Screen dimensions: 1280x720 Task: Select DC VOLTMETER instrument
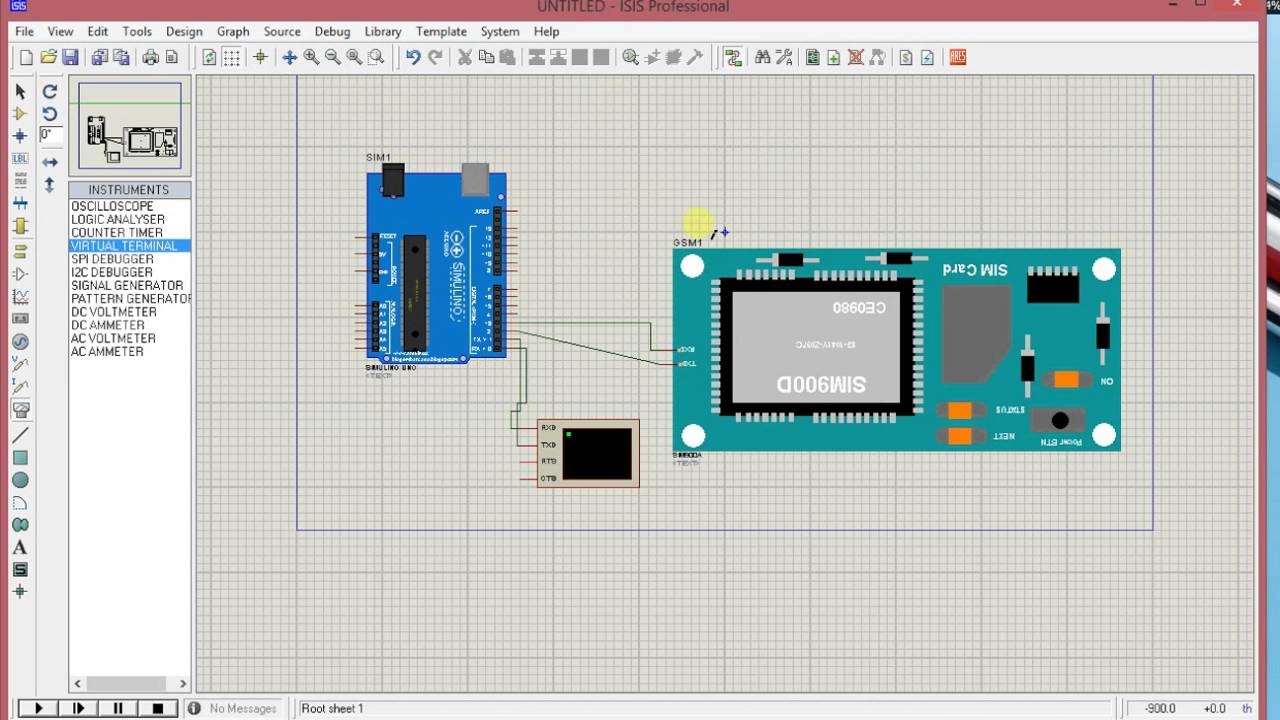tap(114, 311)
